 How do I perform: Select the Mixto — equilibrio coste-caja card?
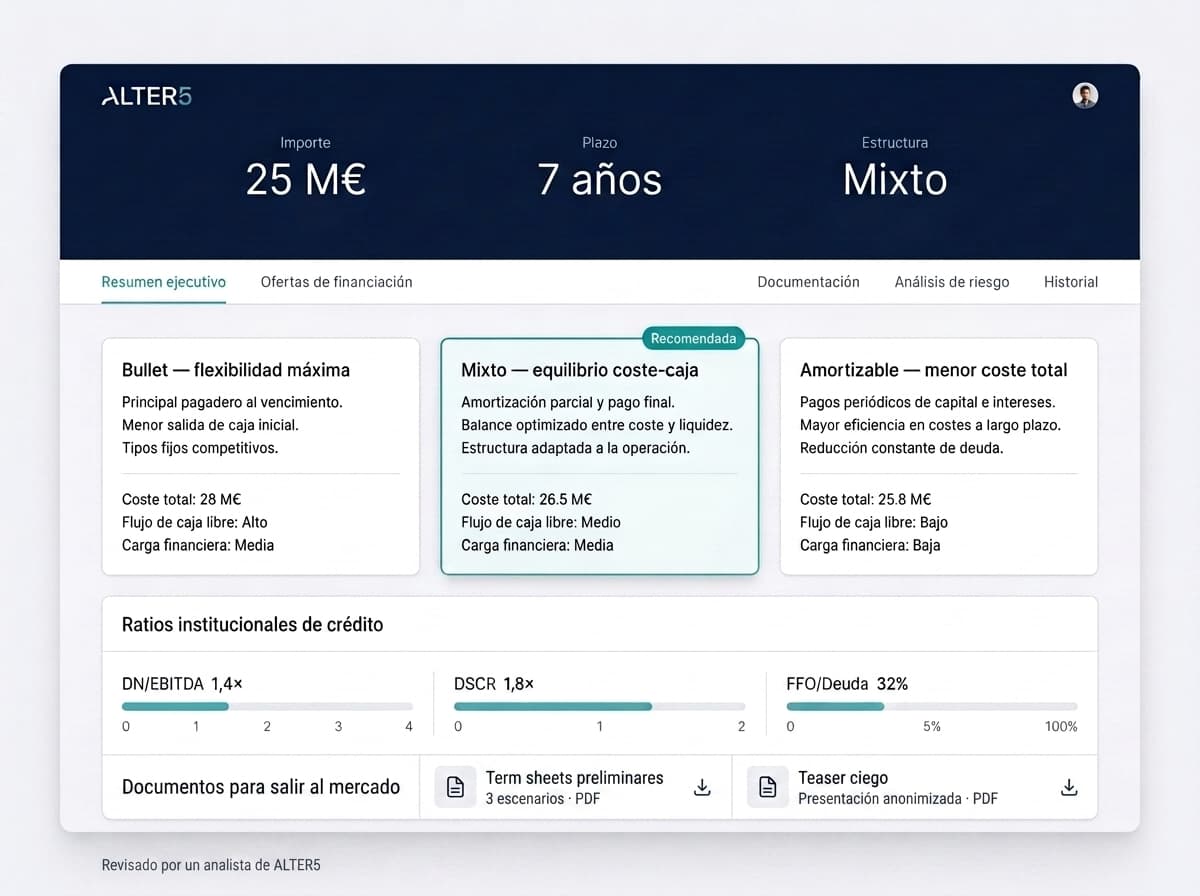click(599, 456)
